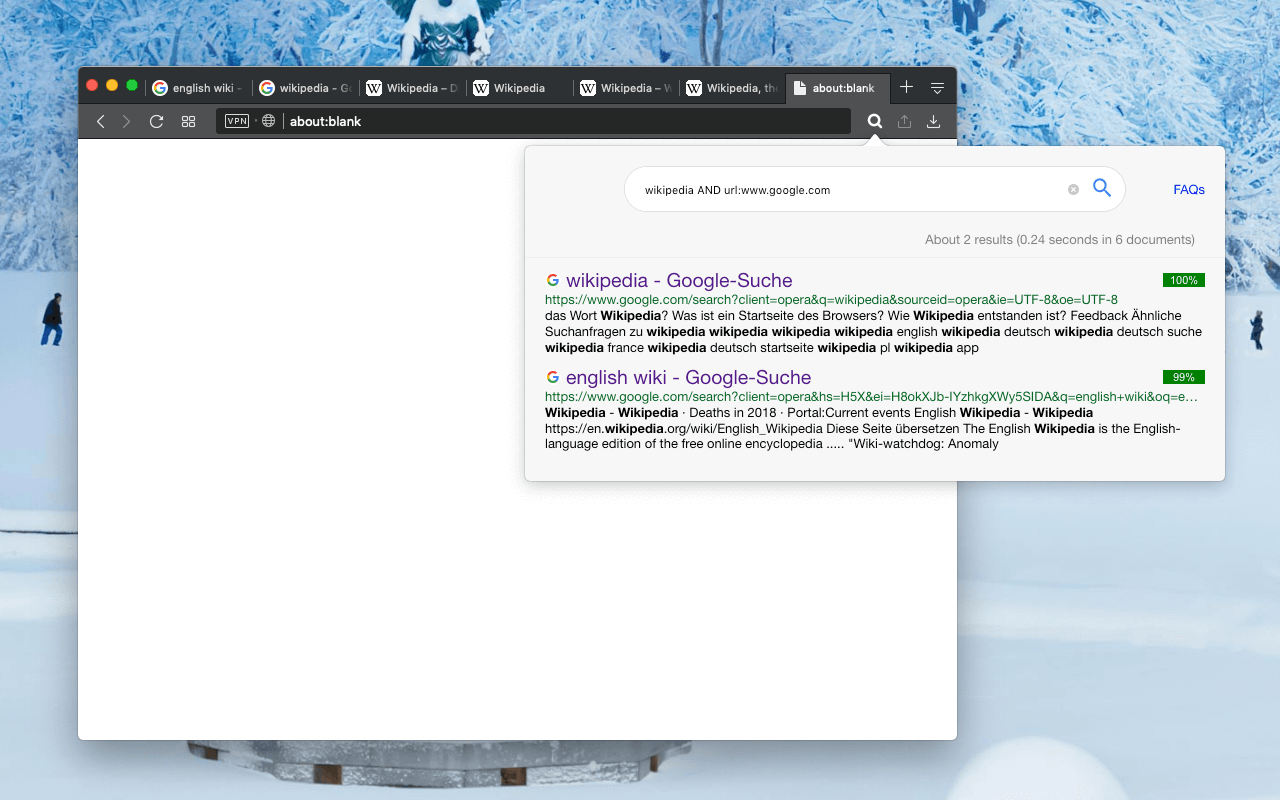Viewport: 1280px width, 800px height.
Task: Maximize window with green button
Action: click(x=132, y=85)
